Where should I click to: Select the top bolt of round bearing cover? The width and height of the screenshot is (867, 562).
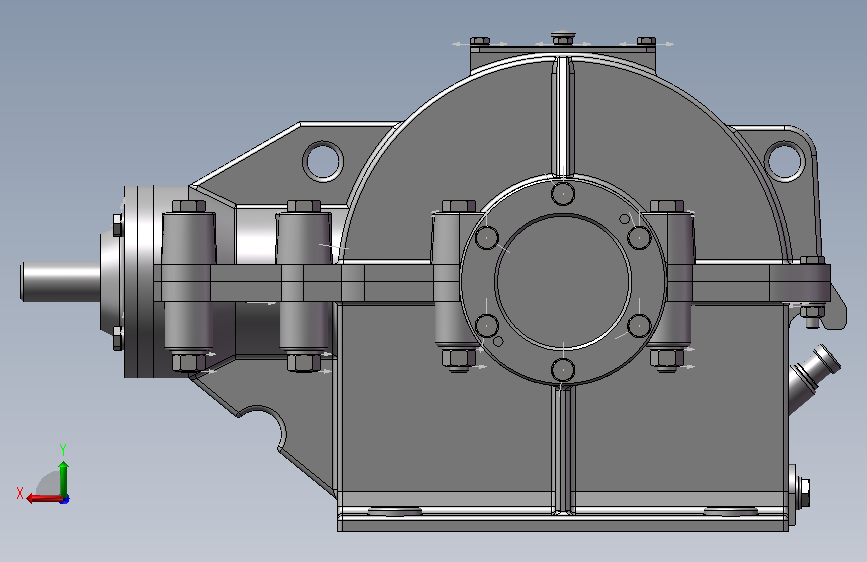click(563, 194)
